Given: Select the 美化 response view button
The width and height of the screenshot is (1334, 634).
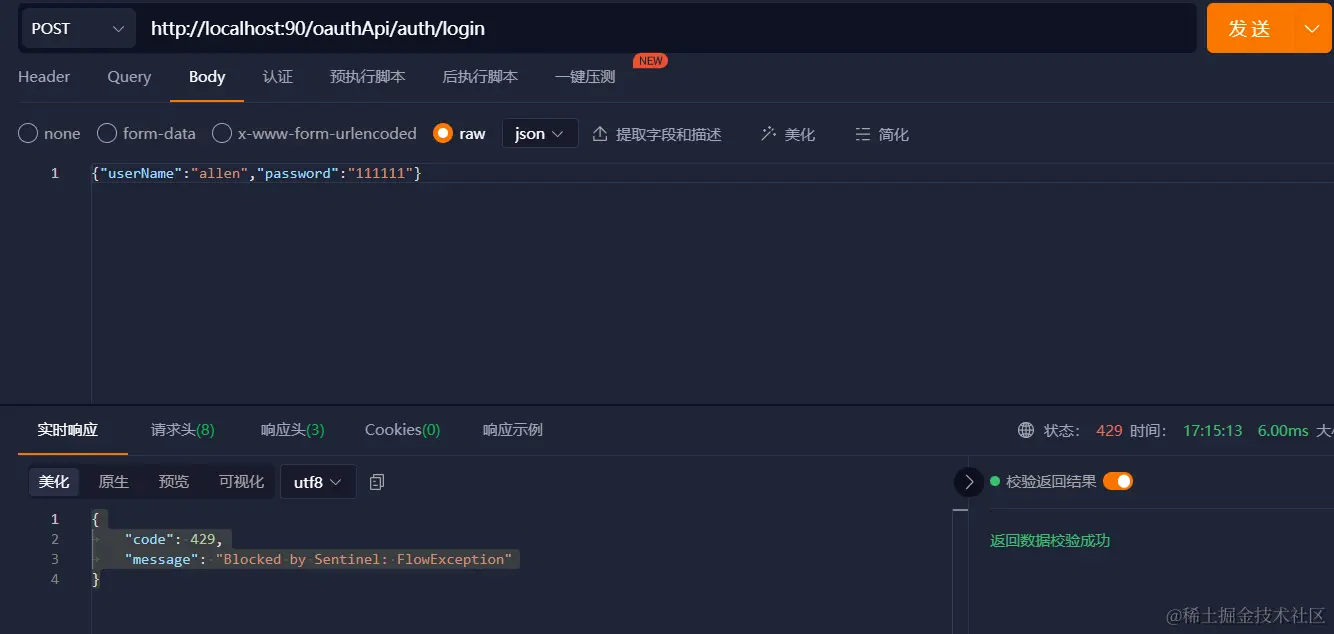Looking at the screenshot, I should (54, 482).
